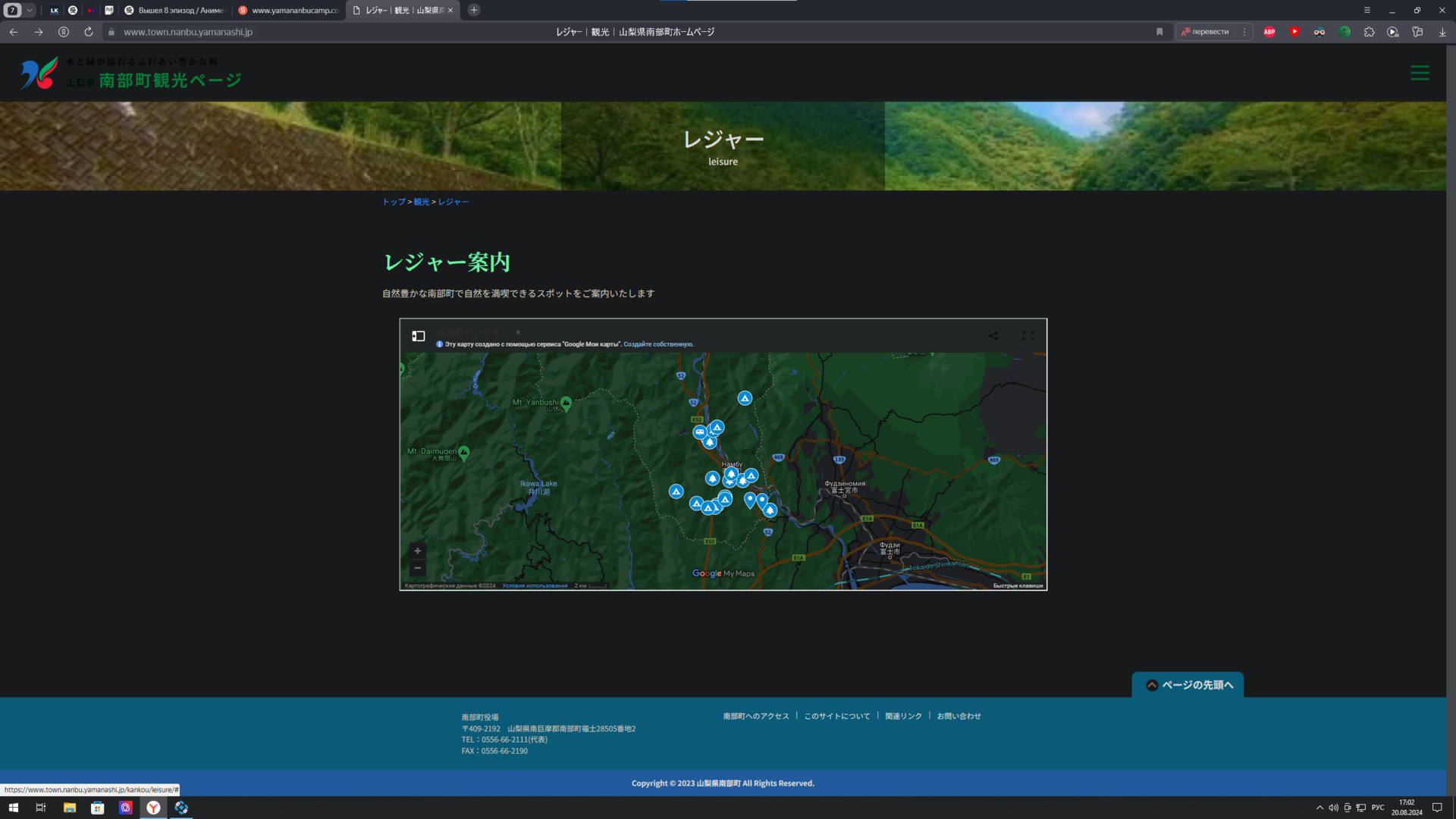Open File Explorer from the taskbar
The height and width of the screenshot is (819, 1456).
[x=70, y=808]
